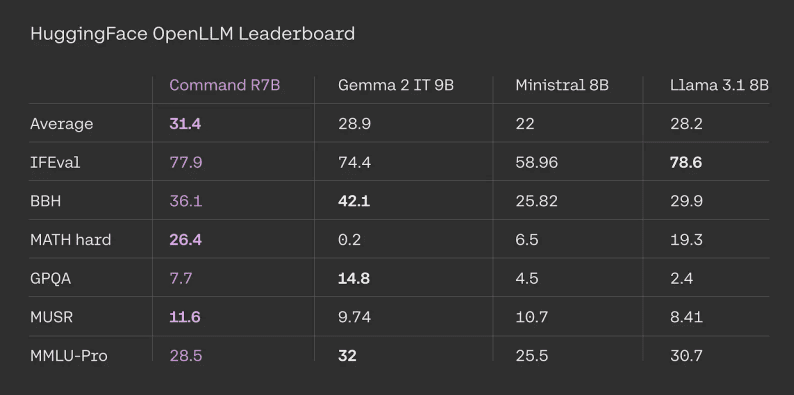This screenshot has width=794, height=395.
Task: Click the IFEval row label
Action: click(55, 163)
